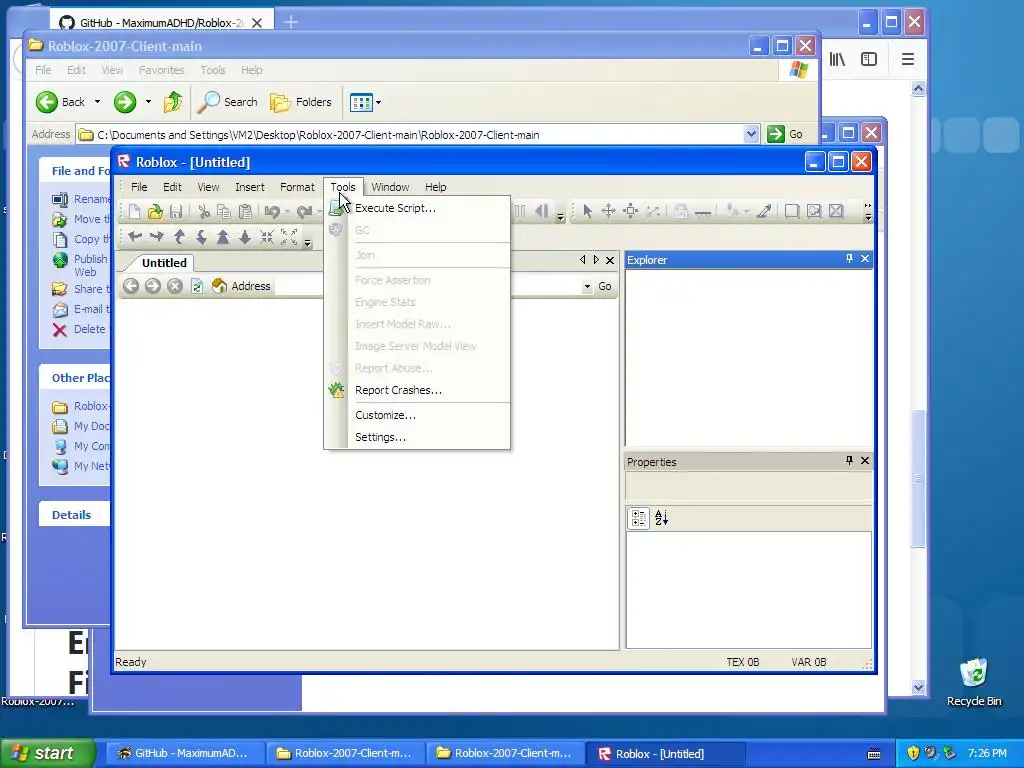Click the Save disk icon in Roblox toolbar

pyautogui.click(x=176, y=211)
